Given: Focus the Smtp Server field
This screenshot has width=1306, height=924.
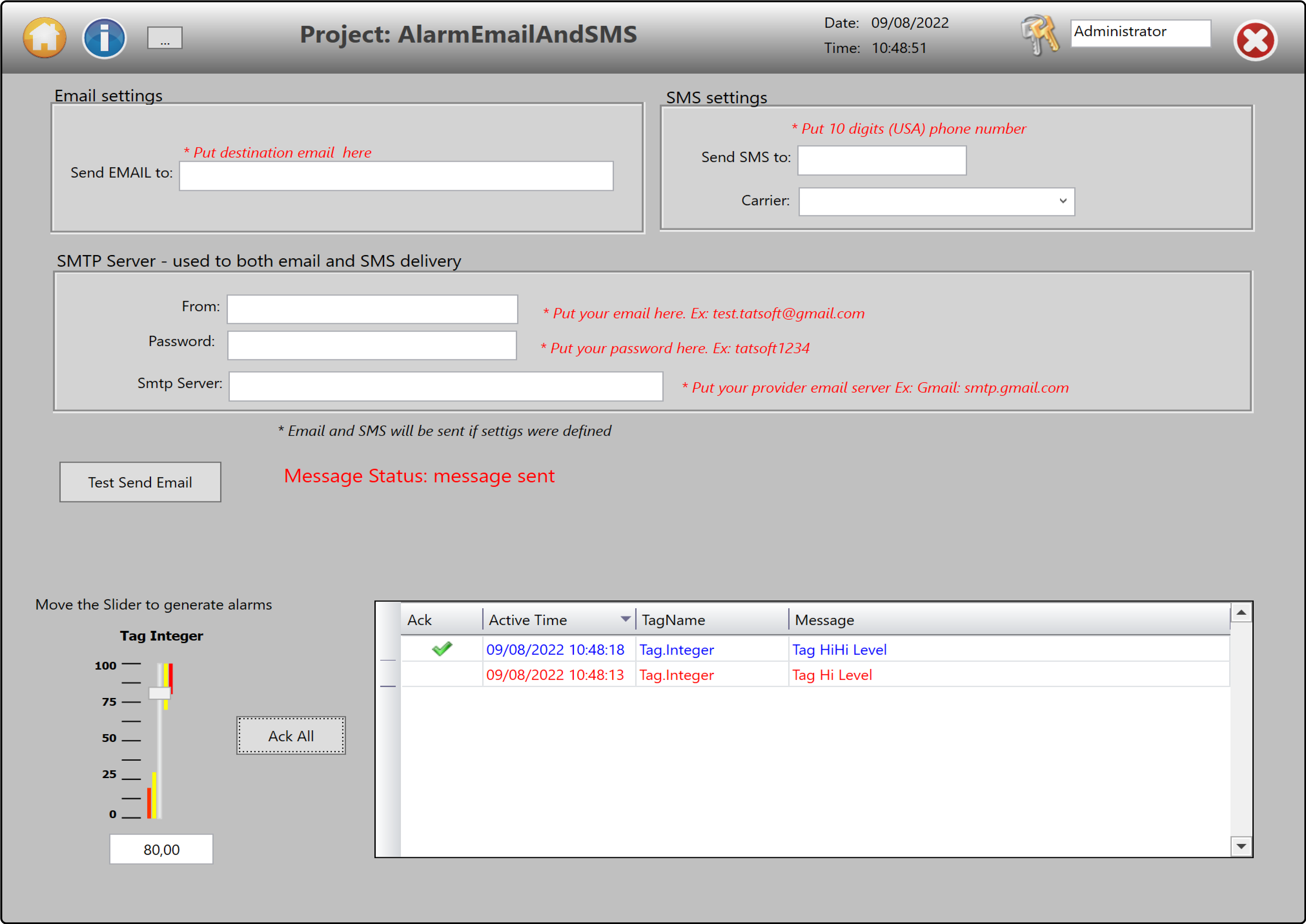Looking at the screenshot, I should pyautogui.click(x=446, y=386).
